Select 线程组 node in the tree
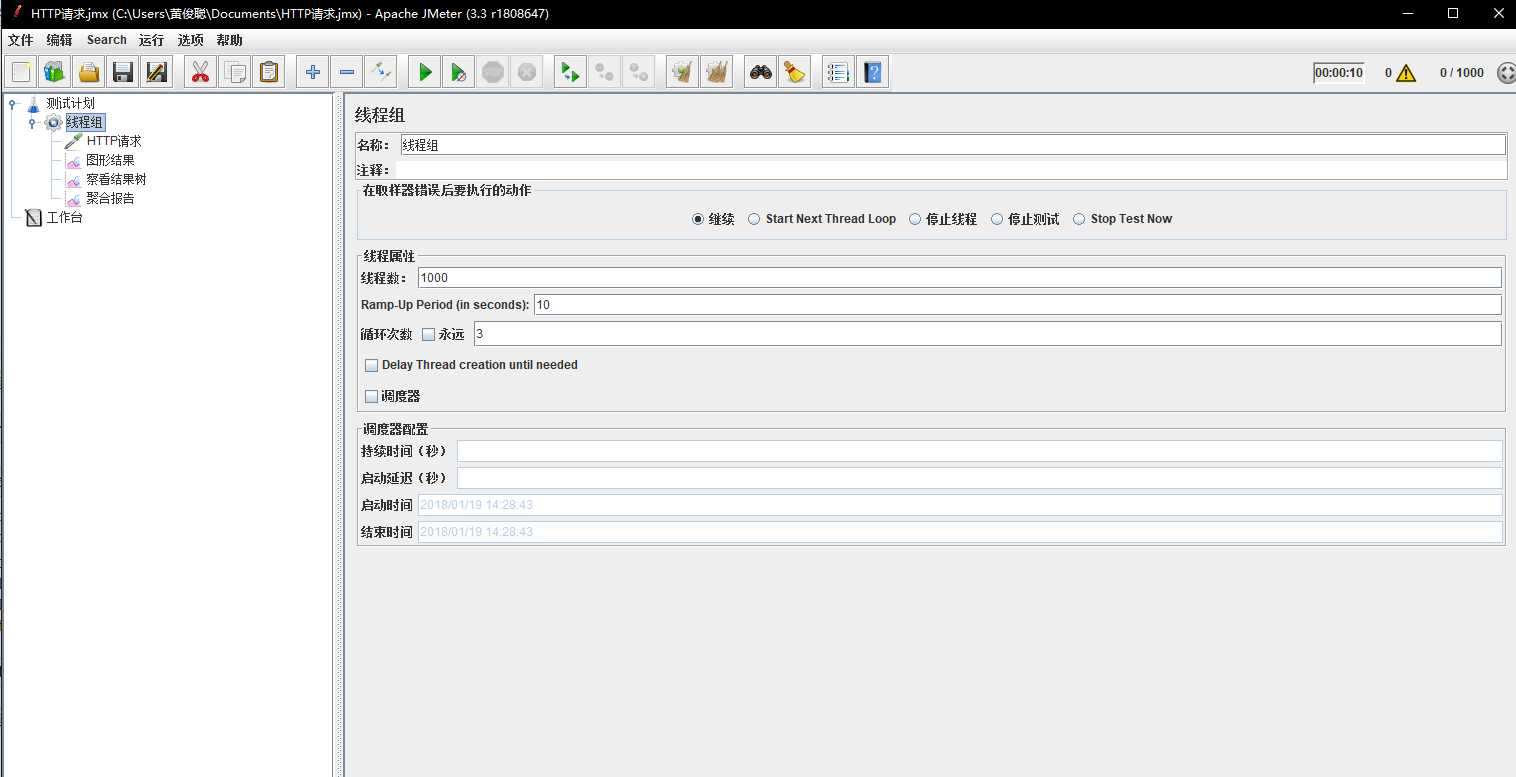The width and height of the screenshot is (1516, 777). click(84, 122)
